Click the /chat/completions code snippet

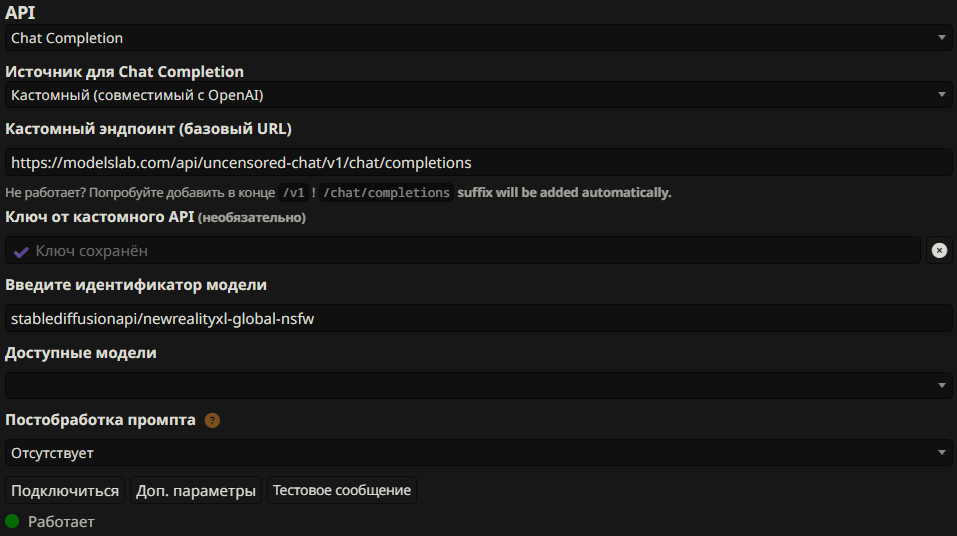pyautogui.click(x=386, y=193)
